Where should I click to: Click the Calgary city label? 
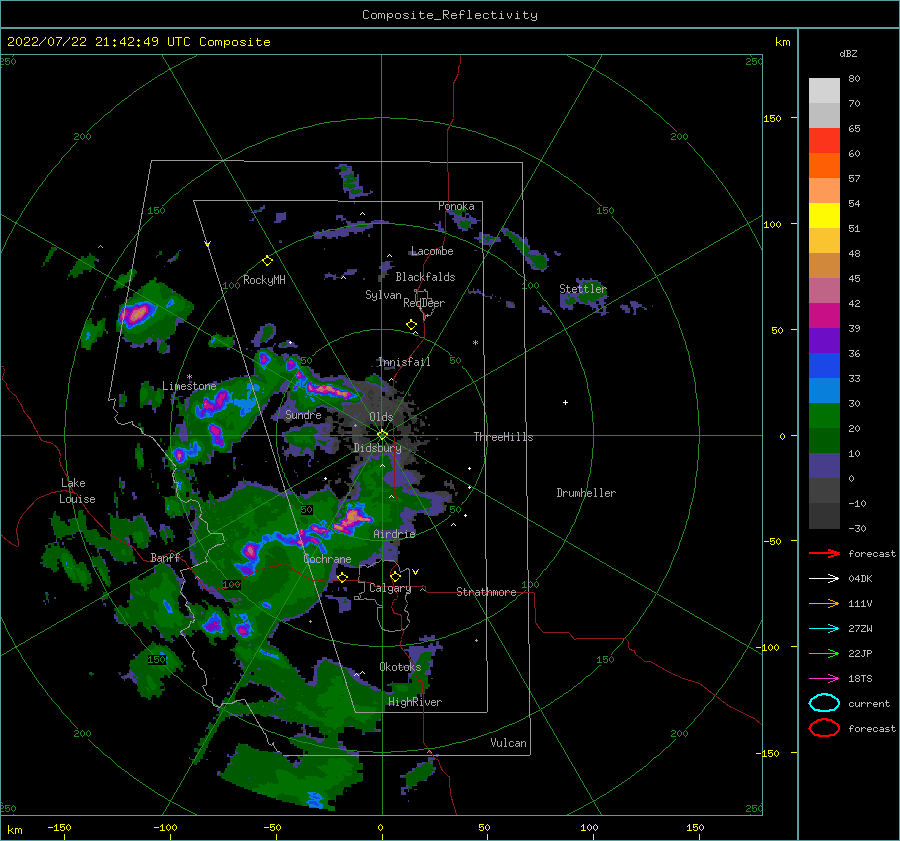pyautogui.click(x=390, y=588)
